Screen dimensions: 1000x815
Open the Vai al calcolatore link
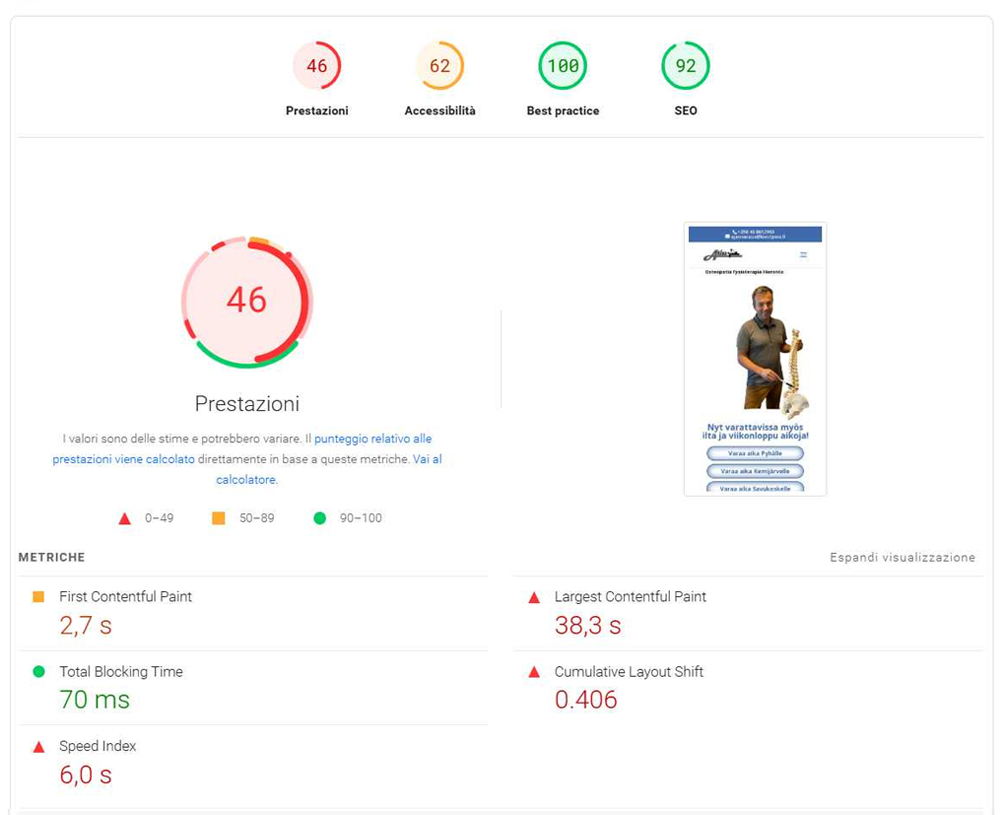pos(328,469)
